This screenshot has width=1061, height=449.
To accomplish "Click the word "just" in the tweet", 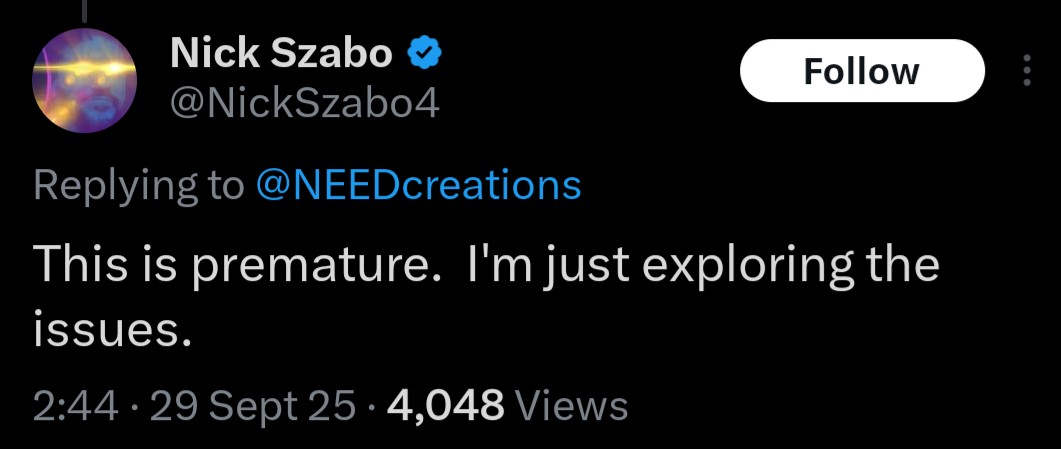I will pyautogui.click(x=586, y=266).
